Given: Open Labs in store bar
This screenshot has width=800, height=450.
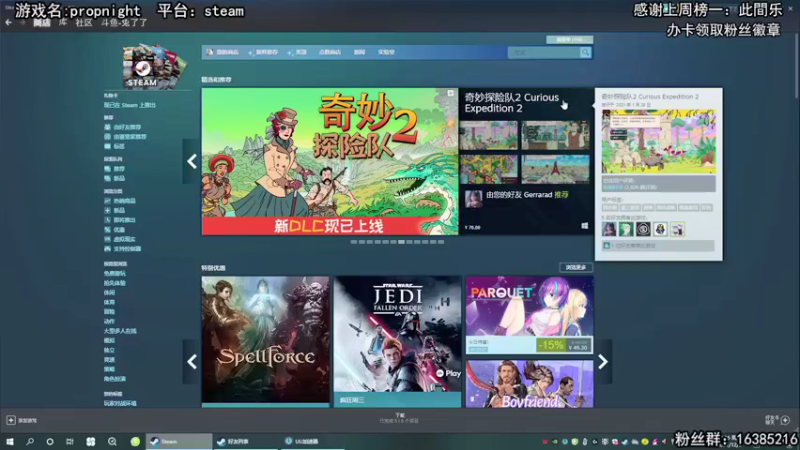Looking at the screenshot, I should pyautogui.click(x=386, y=52).
